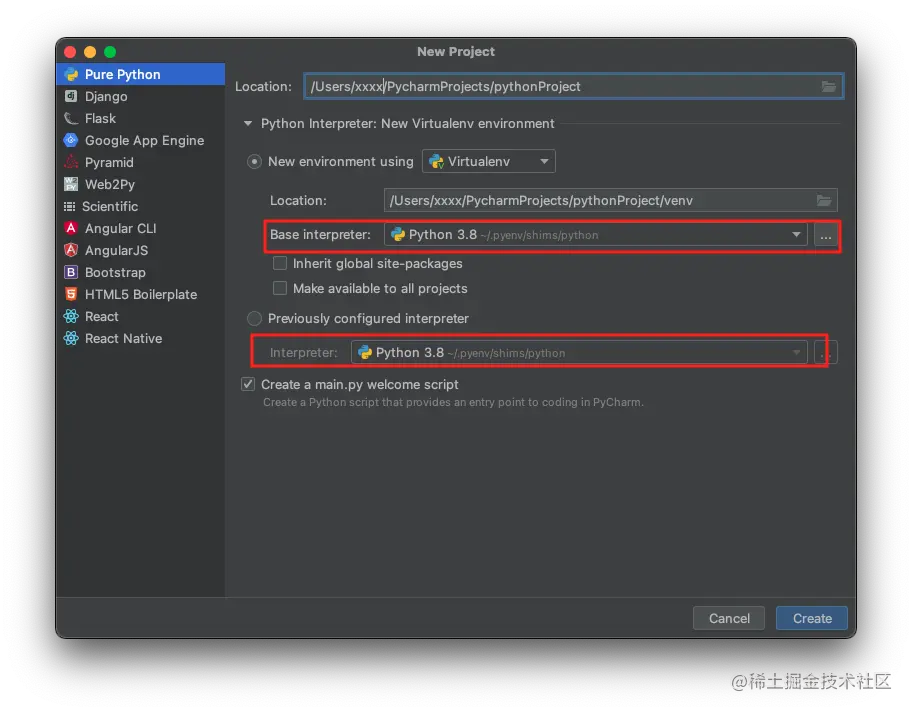Click ellipsis button beside Interpreter field
The height and width of the screenshot is (712, 912).
coord(825,353)
